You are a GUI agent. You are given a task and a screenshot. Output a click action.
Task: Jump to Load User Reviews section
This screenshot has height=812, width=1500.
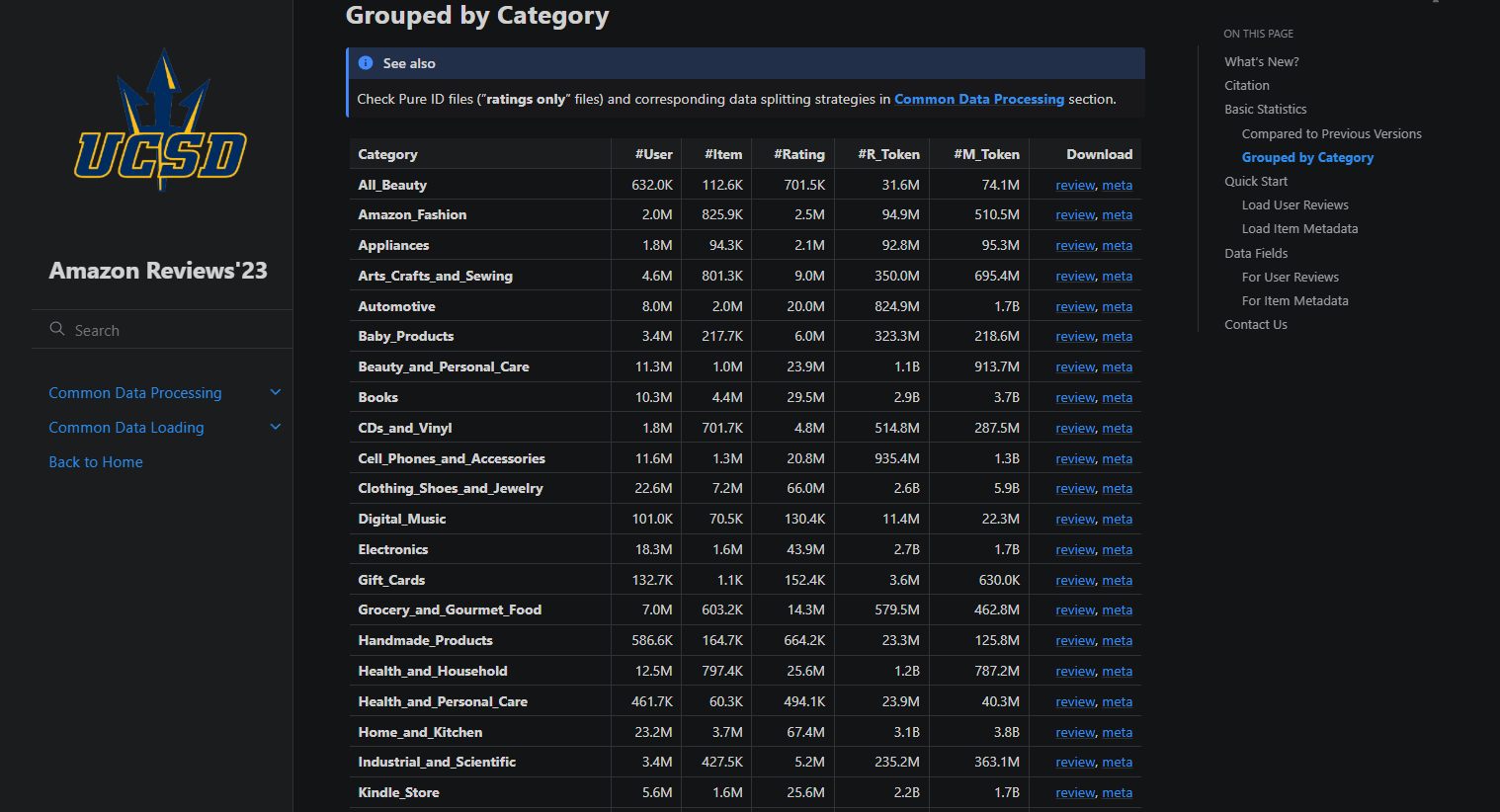[1295, 205]
